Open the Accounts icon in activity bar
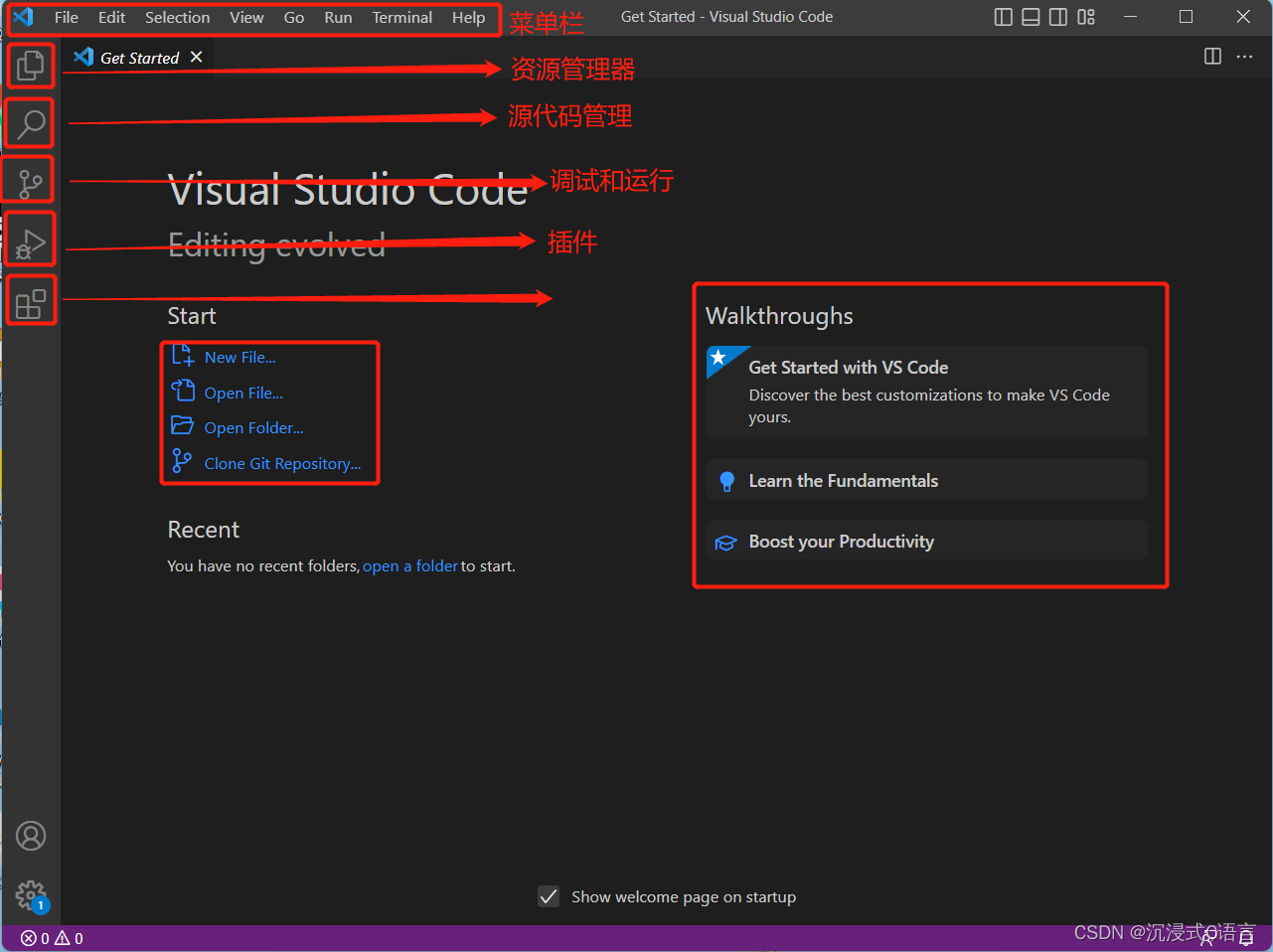 point(31,836)
